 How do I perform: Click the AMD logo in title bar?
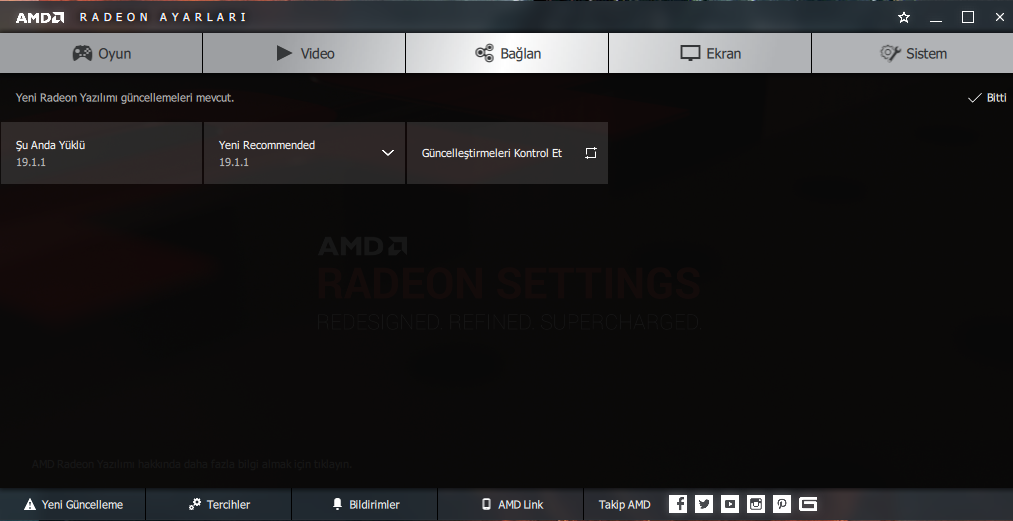tap(40, 17)
